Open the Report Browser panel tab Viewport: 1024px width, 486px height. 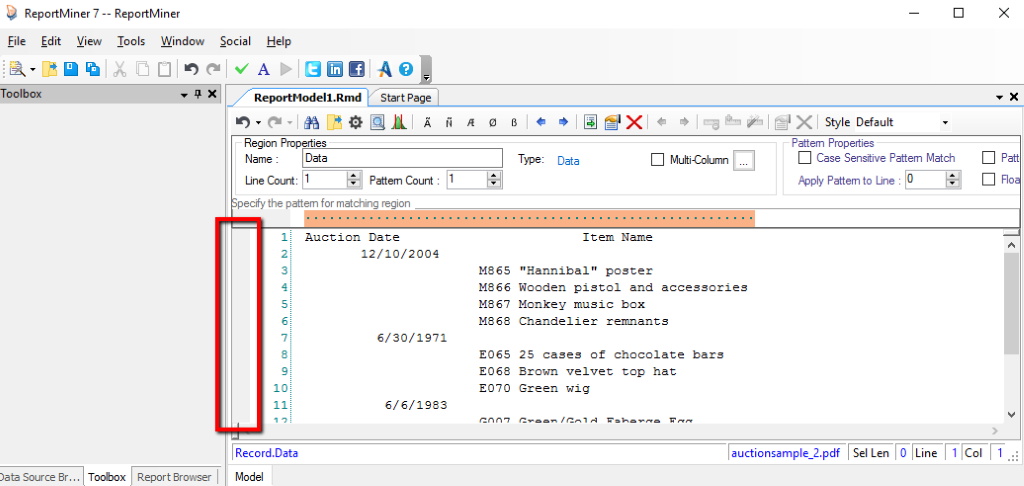coord(174,477)
